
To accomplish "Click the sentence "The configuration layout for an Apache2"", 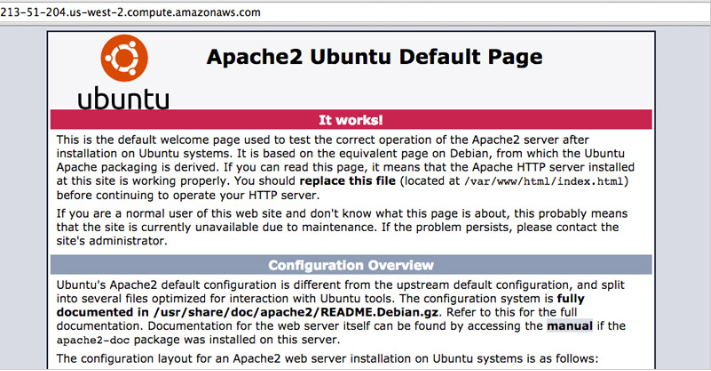I will (x=327, y=359).
